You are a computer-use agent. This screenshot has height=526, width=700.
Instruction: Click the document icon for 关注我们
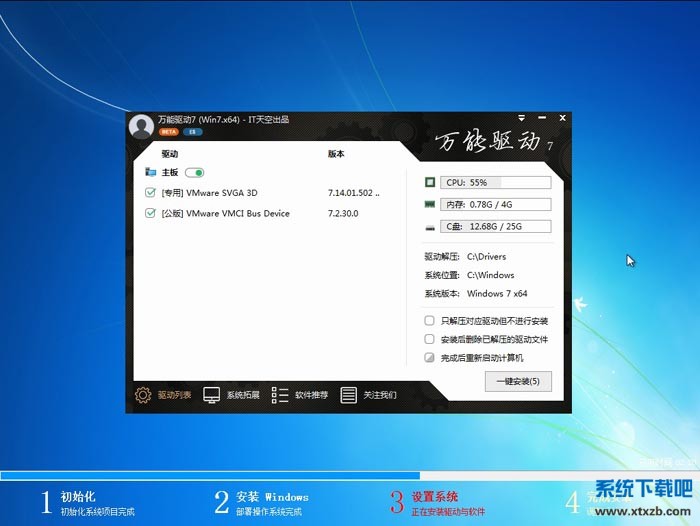coord(348,395)
